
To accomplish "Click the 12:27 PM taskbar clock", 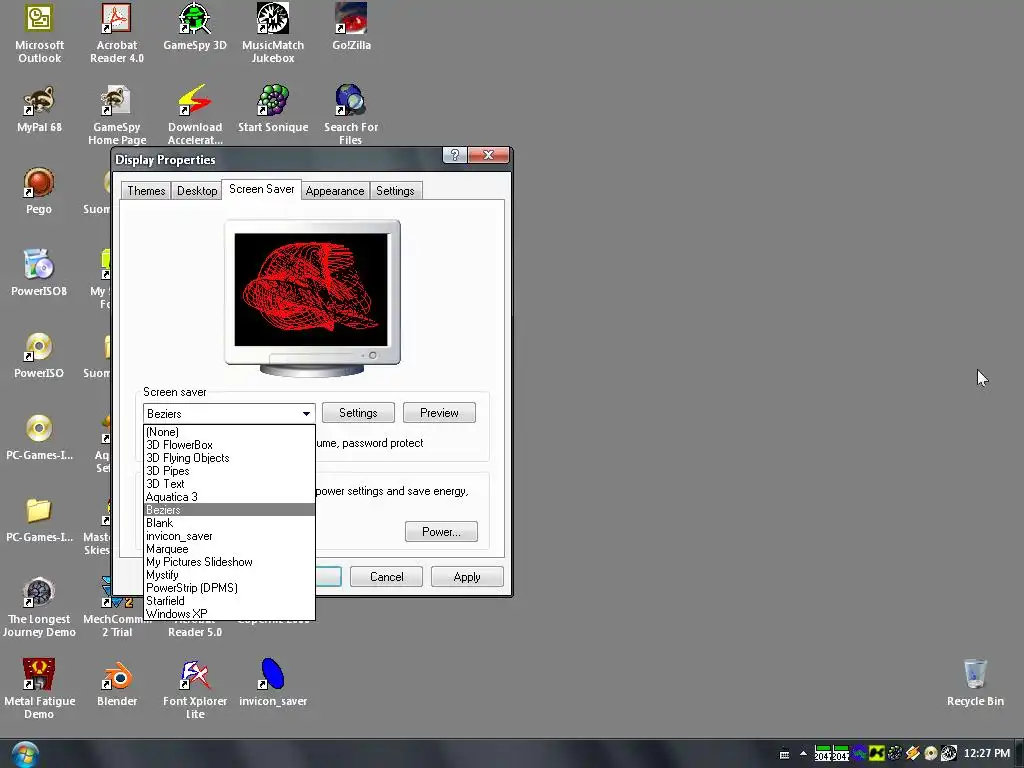I will point(987,753).
